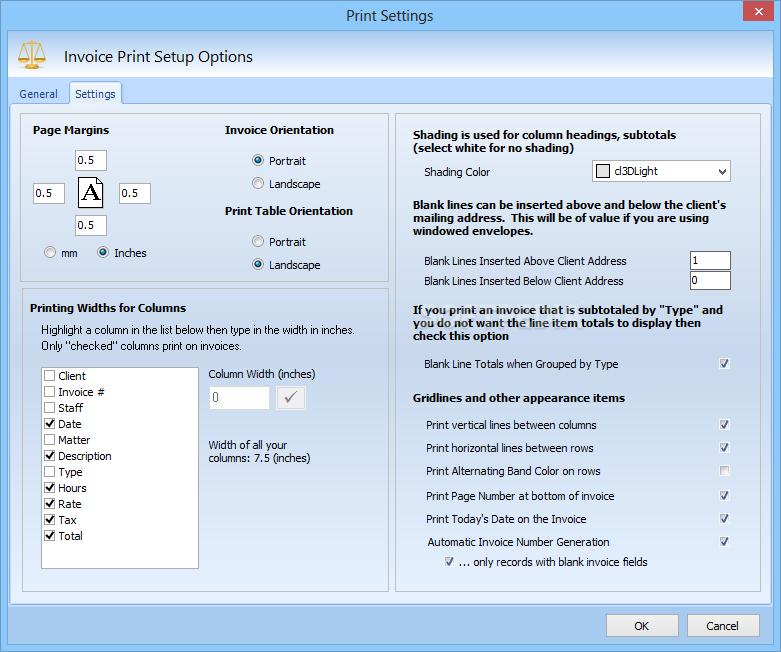
Task: Check the Staff column checkbox
Action: [x=50, y=407]
